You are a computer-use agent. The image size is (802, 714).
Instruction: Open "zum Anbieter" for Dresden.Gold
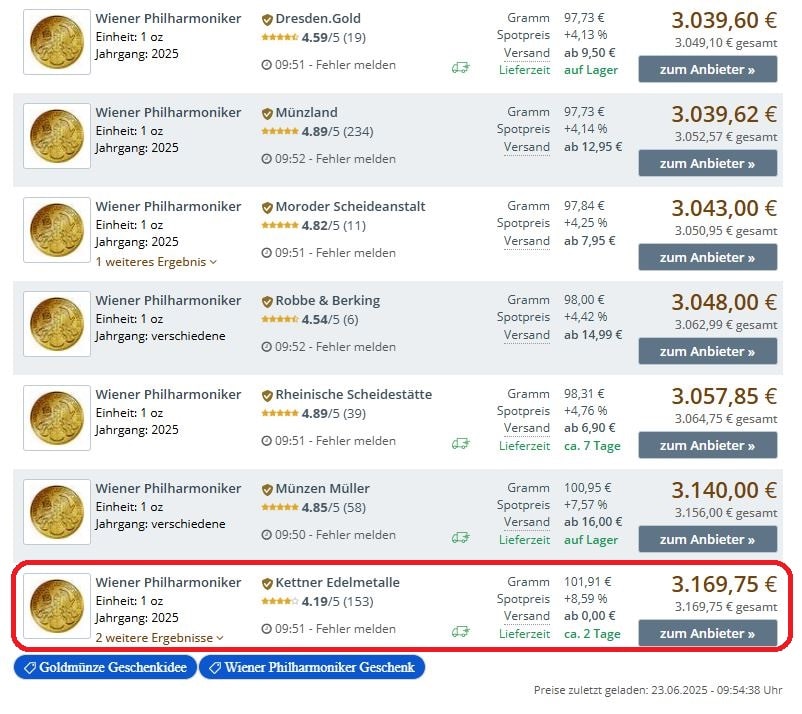point(707,69)
